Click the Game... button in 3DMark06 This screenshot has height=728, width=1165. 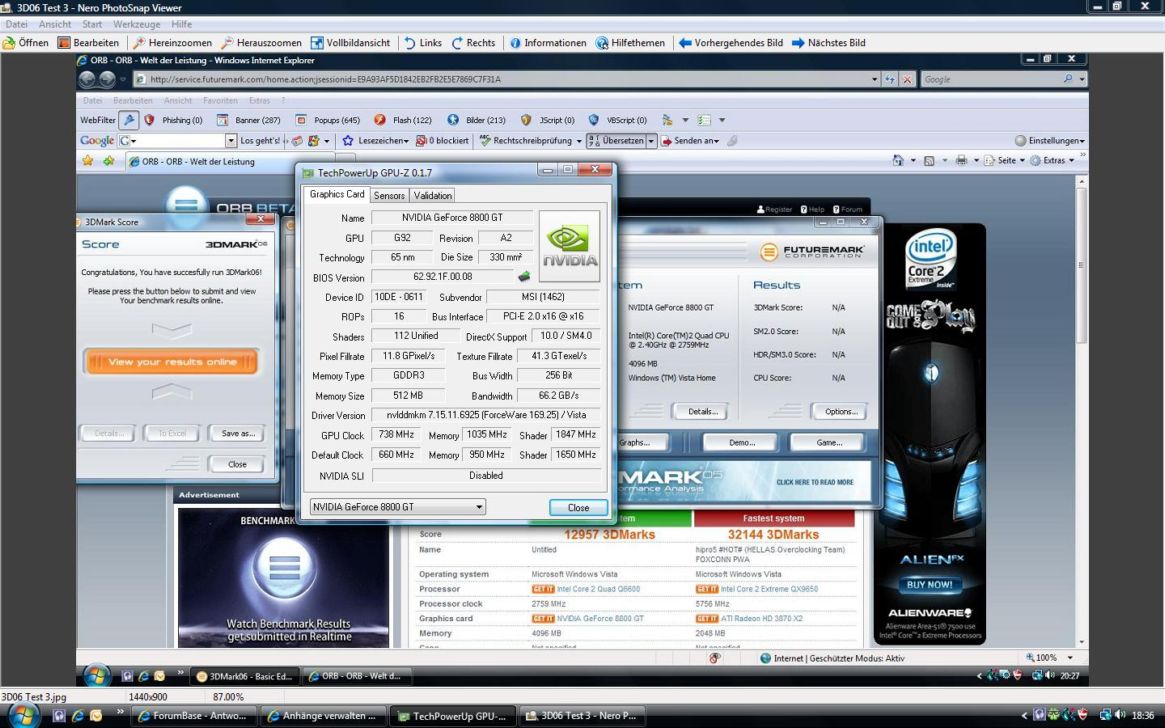pyautogui.click(x=828, y=443)
